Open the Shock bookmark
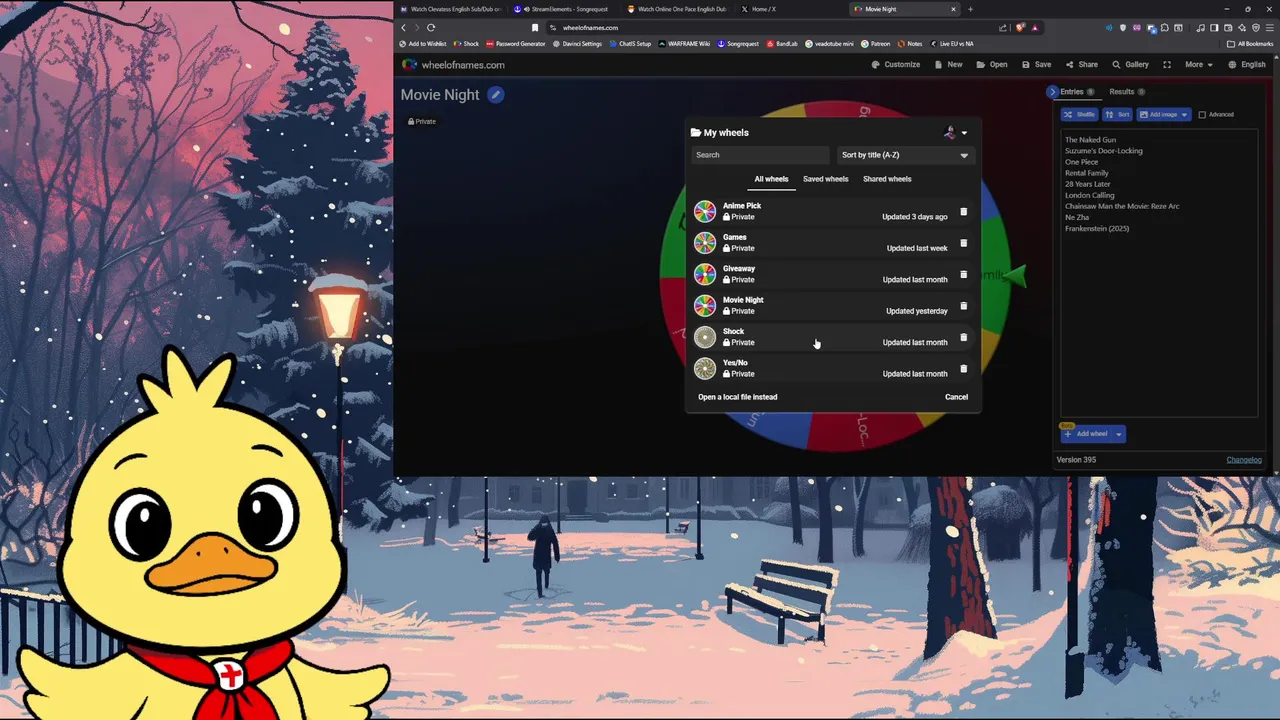Viewport: 1280px width, 720px height. (466, 44)
